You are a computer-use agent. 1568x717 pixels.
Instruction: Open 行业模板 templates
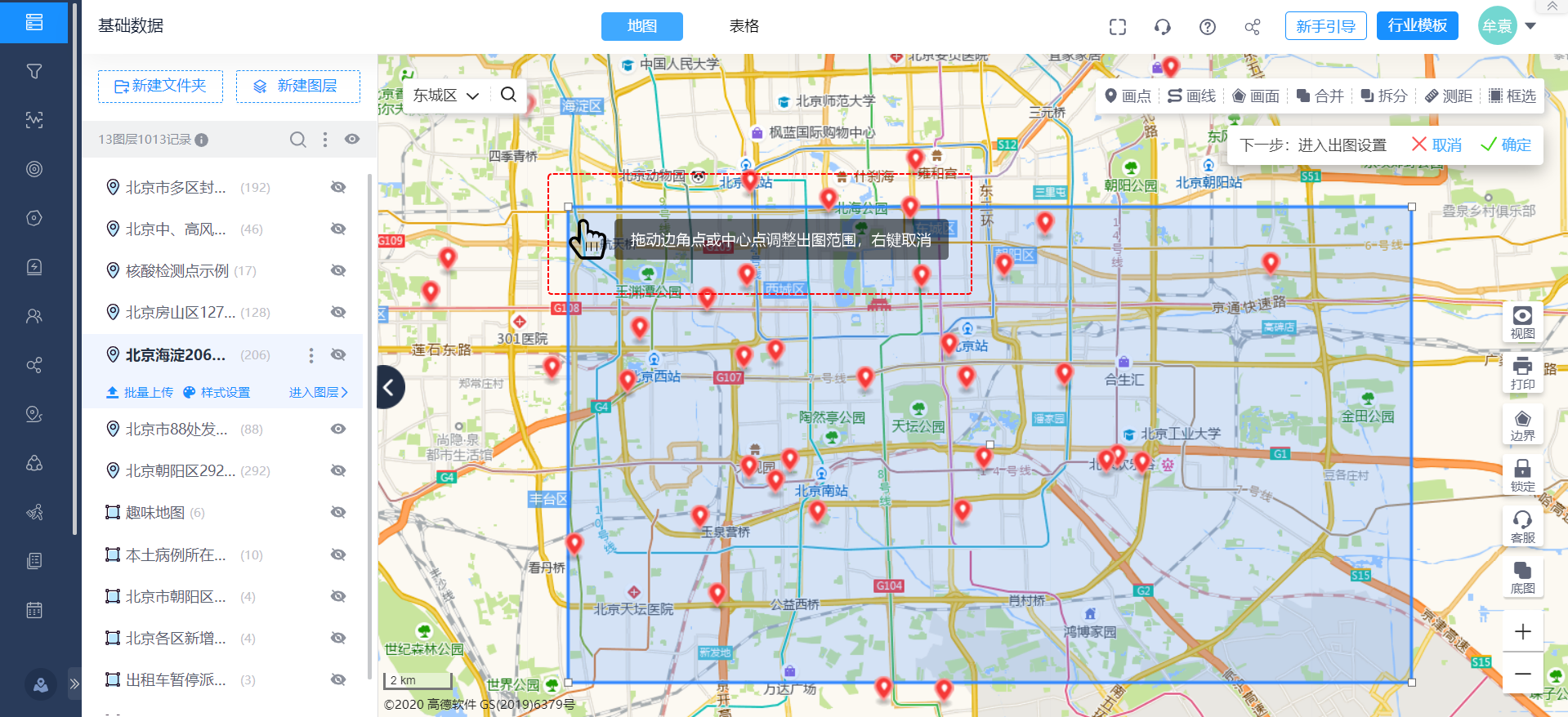[1418, 26]
